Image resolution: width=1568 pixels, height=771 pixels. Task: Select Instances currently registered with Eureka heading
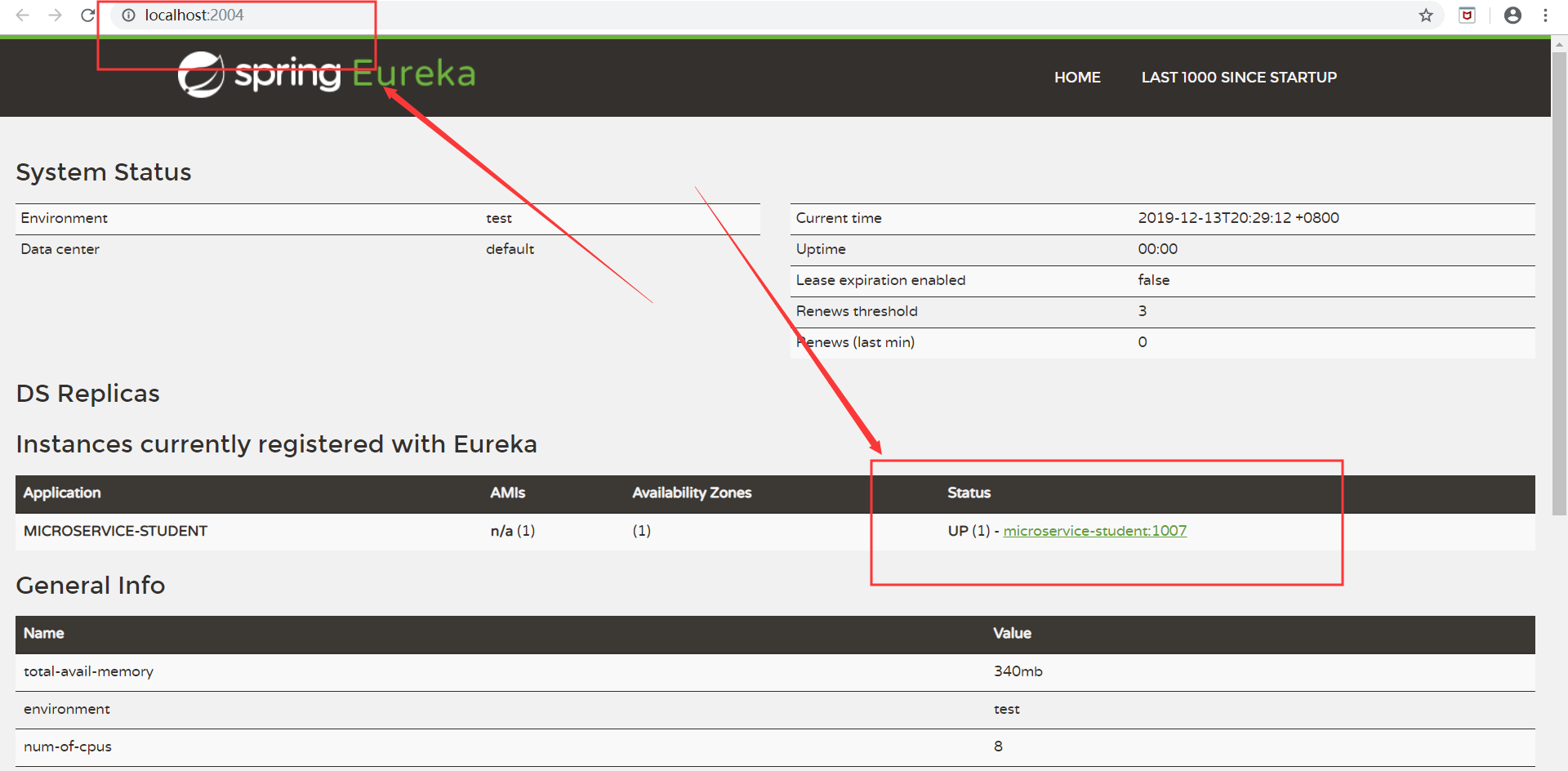[x=277, y=444]
